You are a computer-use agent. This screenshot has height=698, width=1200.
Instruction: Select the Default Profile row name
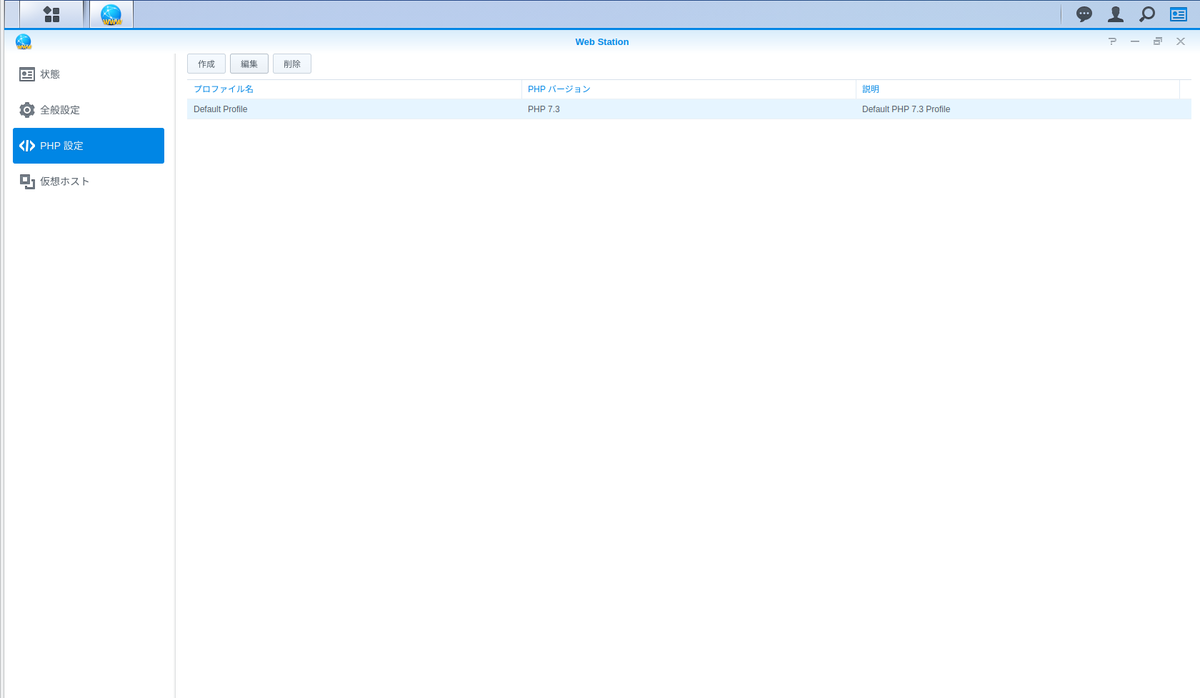coord(220,109)
